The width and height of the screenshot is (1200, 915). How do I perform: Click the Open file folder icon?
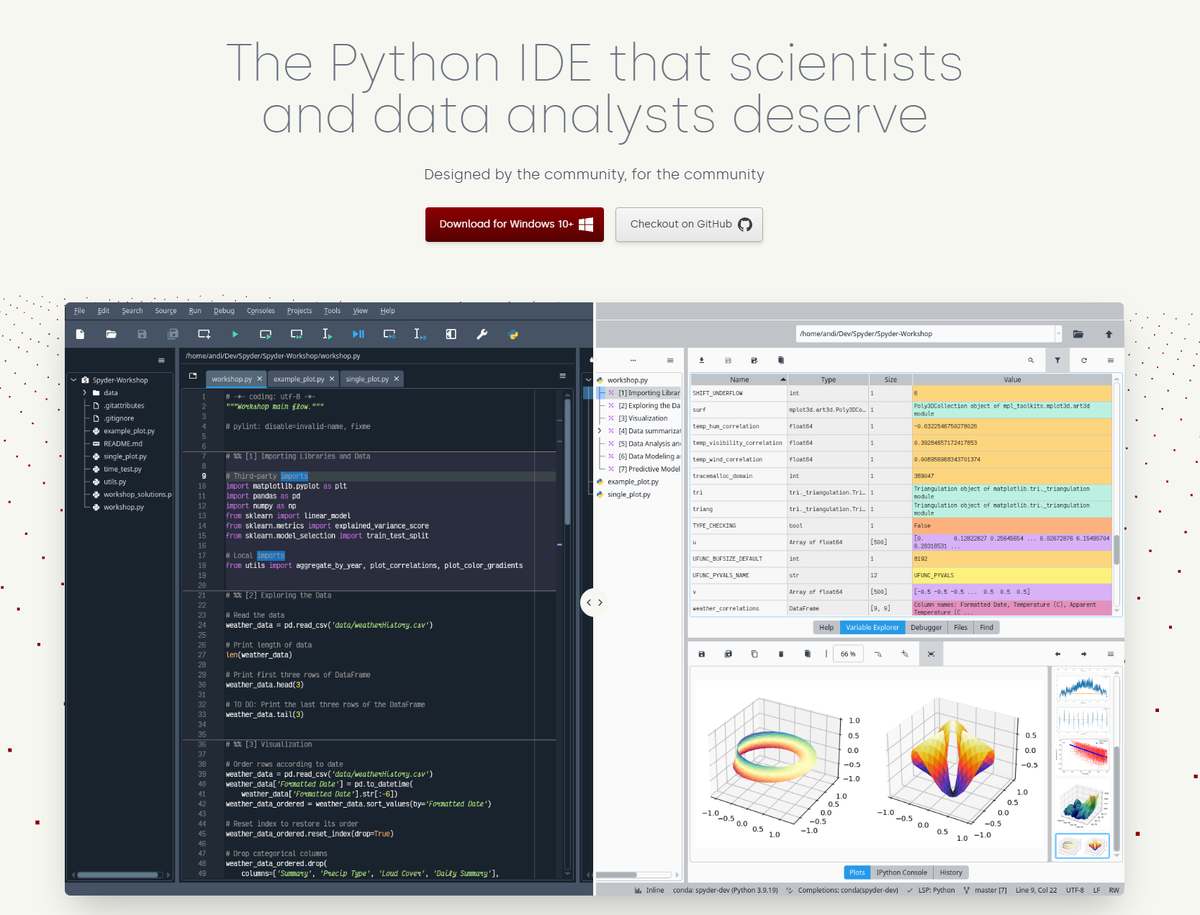click(111, 334)
